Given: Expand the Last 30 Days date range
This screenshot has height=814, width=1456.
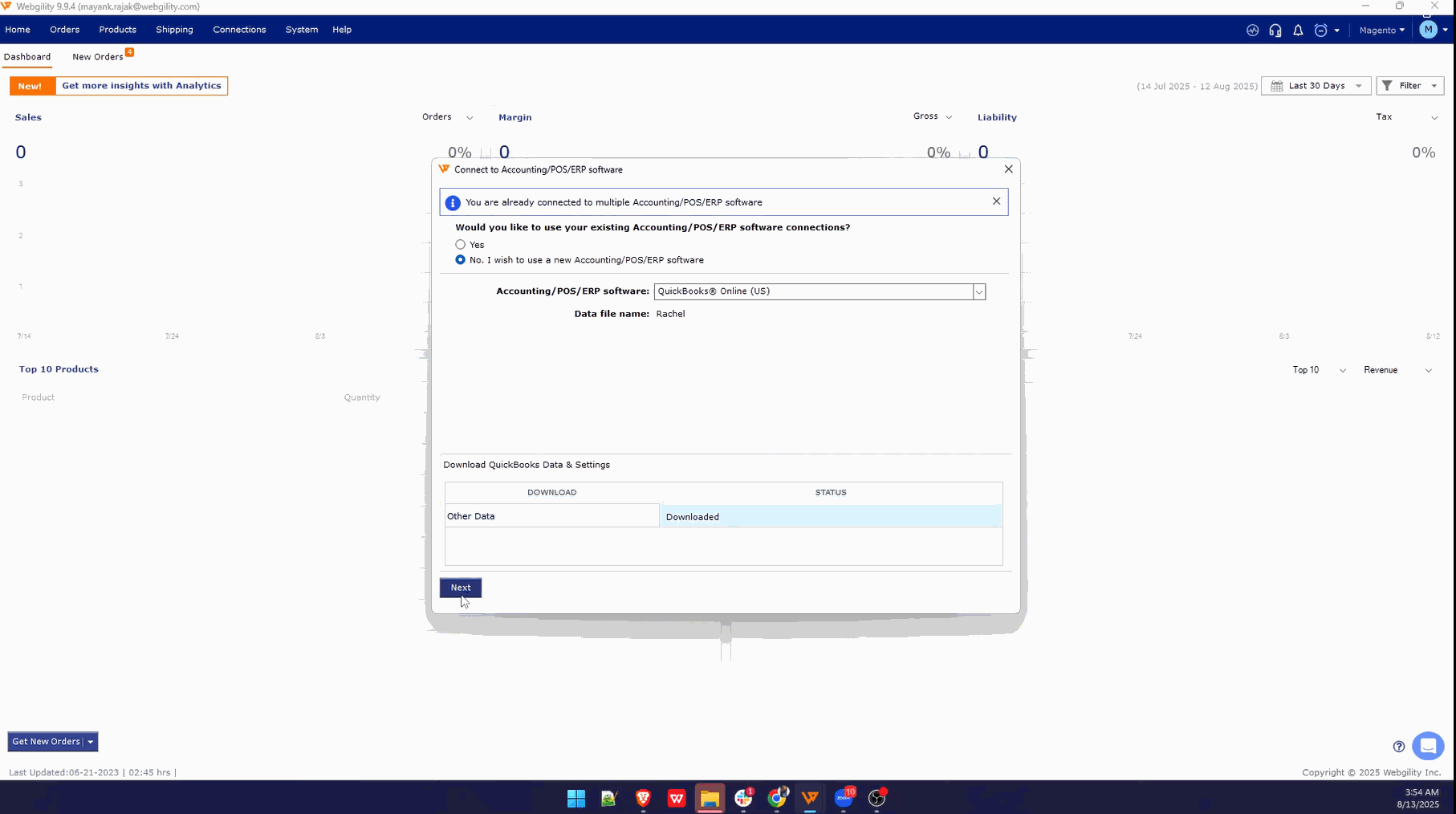Looking at the screenshot, I should [1316, 86].
